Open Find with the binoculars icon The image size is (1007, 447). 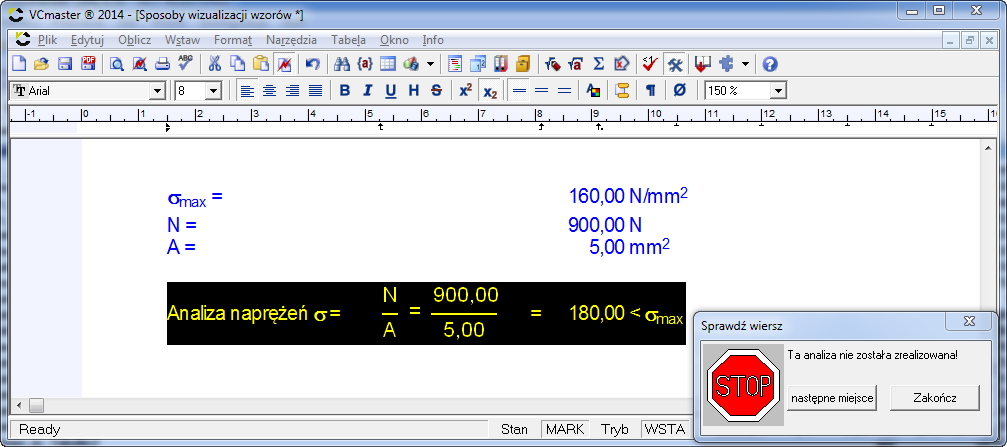(x=341, y=64)
